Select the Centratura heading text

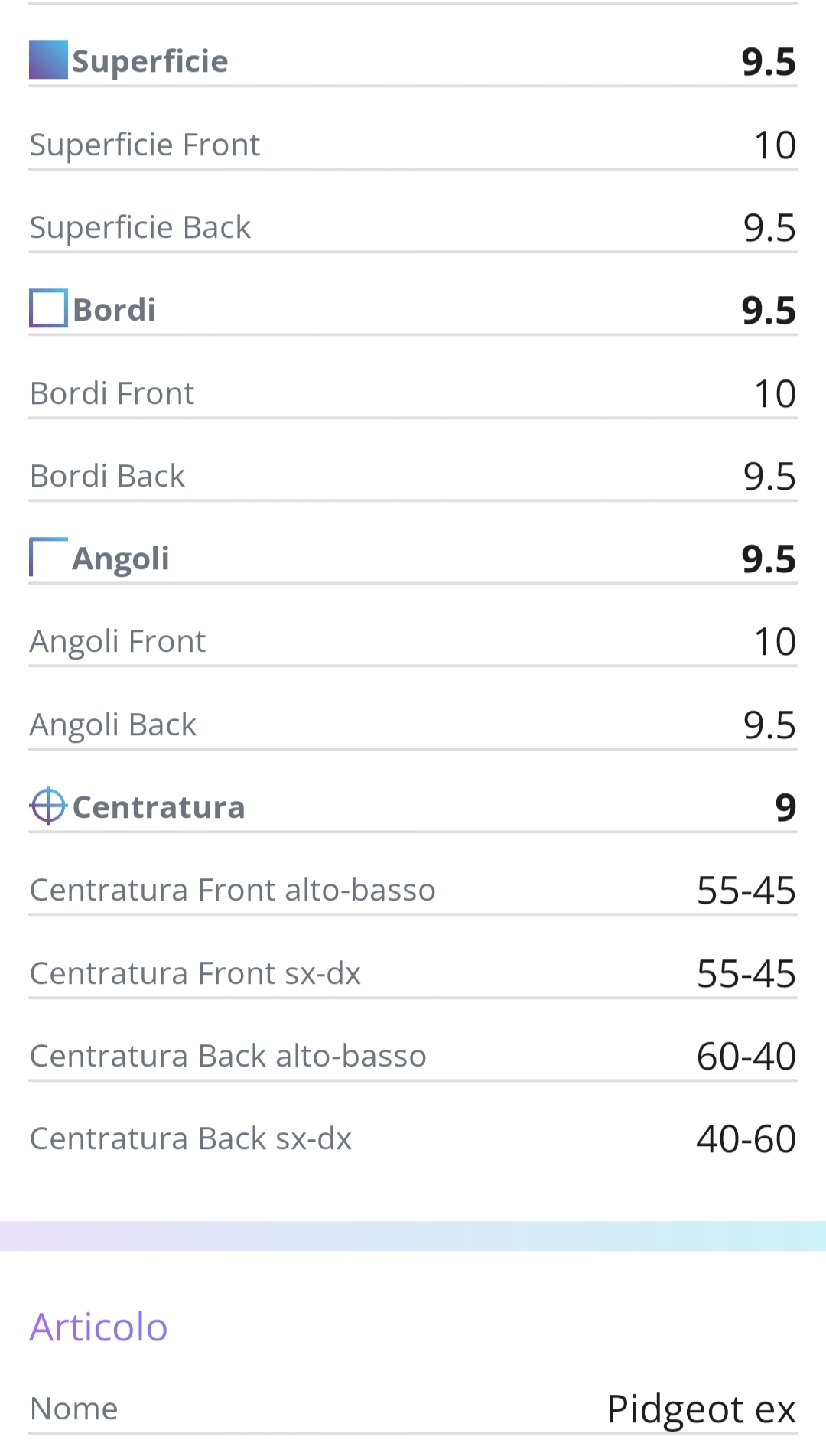(x=158, y=807)
